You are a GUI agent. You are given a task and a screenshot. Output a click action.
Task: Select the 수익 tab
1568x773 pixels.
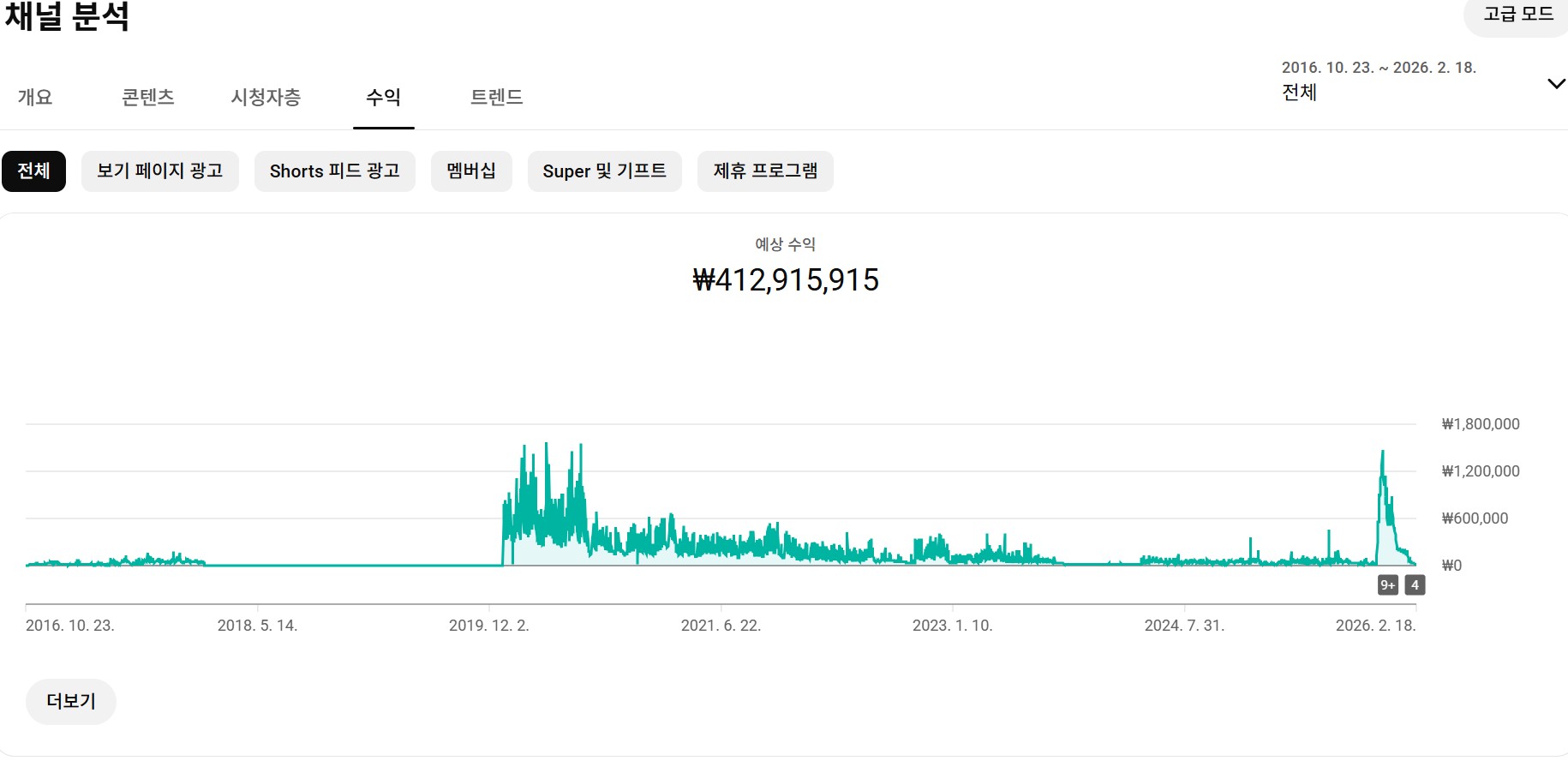pos(383,98)
